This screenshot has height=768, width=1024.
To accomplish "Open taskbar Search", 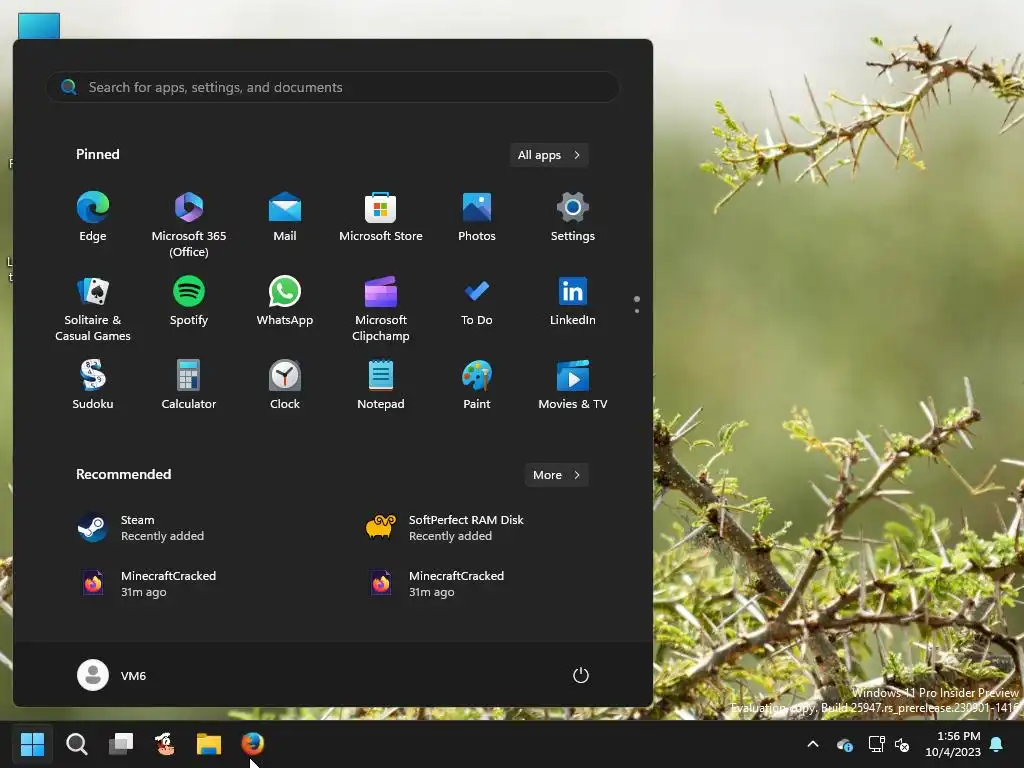I will (77, 744).
